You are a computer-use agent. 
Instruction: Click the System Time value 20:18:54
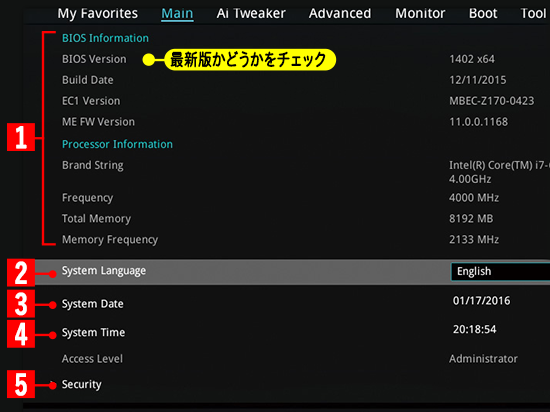(474, 329)
